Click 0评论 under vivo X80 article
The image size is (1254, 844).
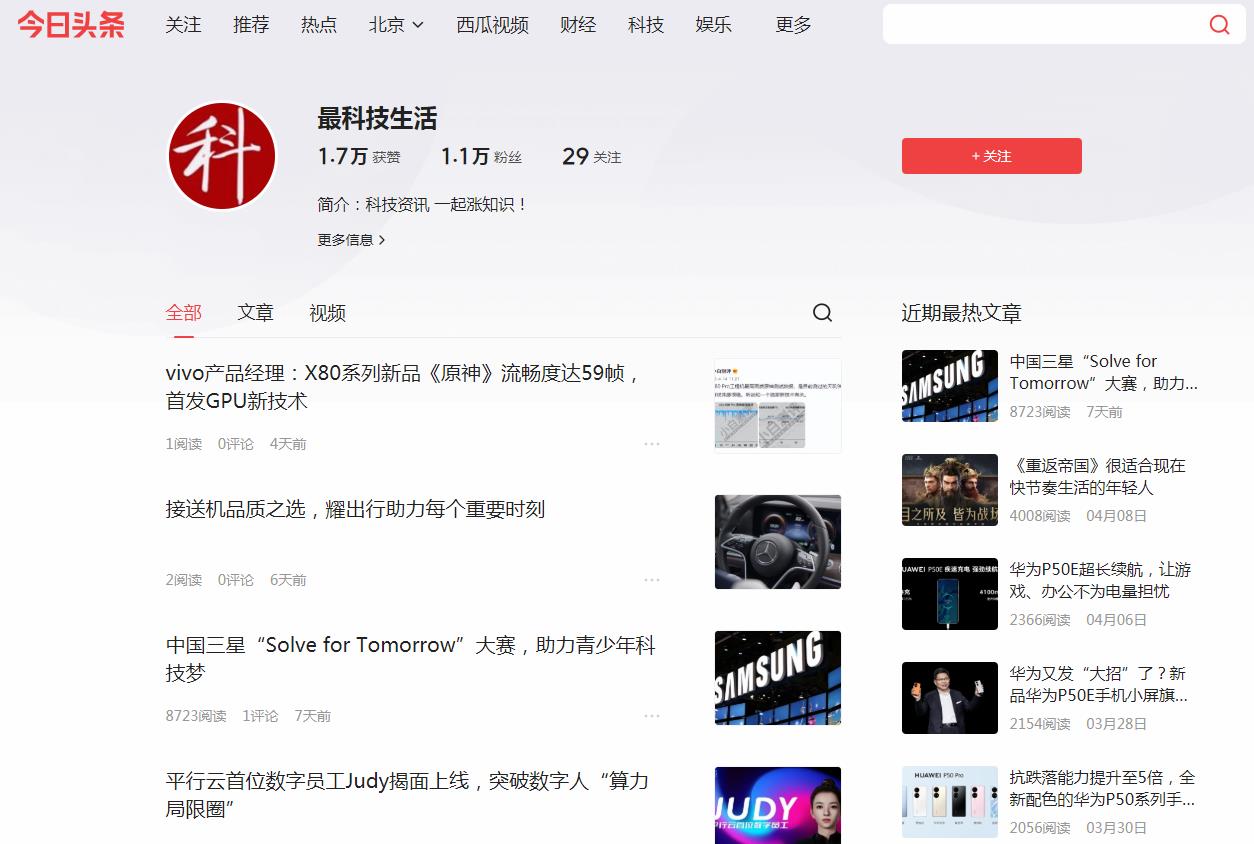(x=236, y=444)
